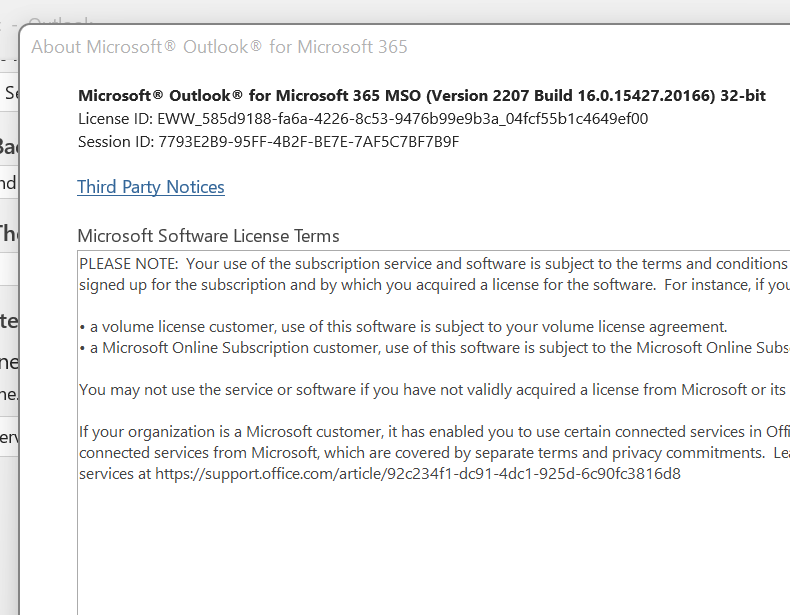Click the bold Microsoft Outlook product name

[250, 96]
